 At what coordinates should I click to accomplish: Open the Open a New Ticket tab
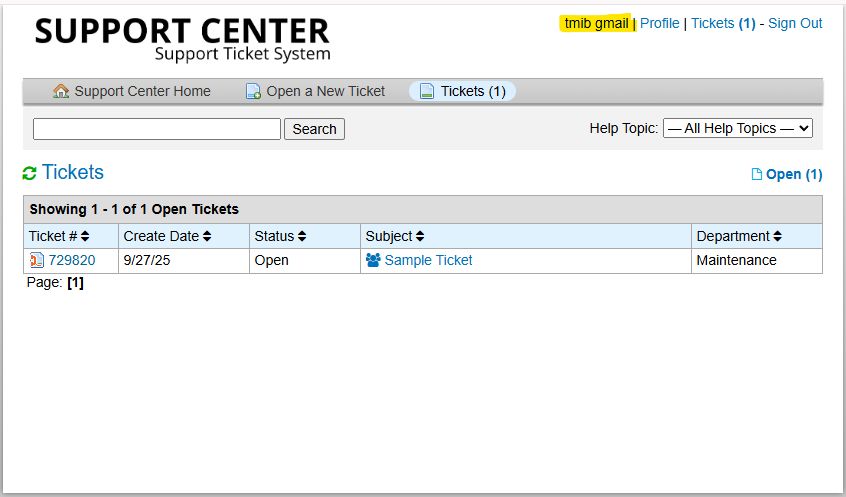tap(325, 91)
